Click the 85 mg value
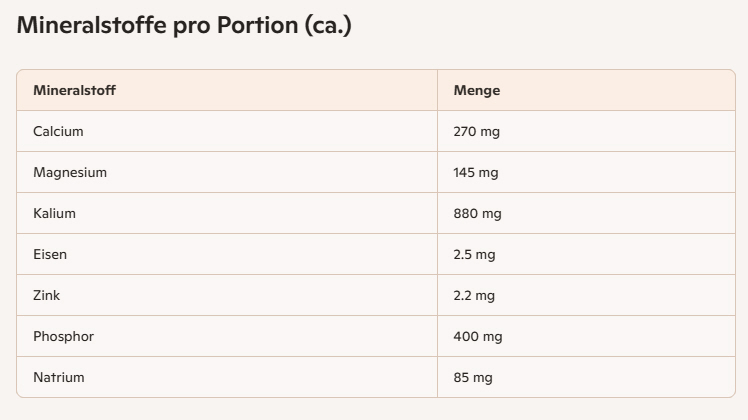748x420 pixels. pyautogui.click(x=473, y=377)
